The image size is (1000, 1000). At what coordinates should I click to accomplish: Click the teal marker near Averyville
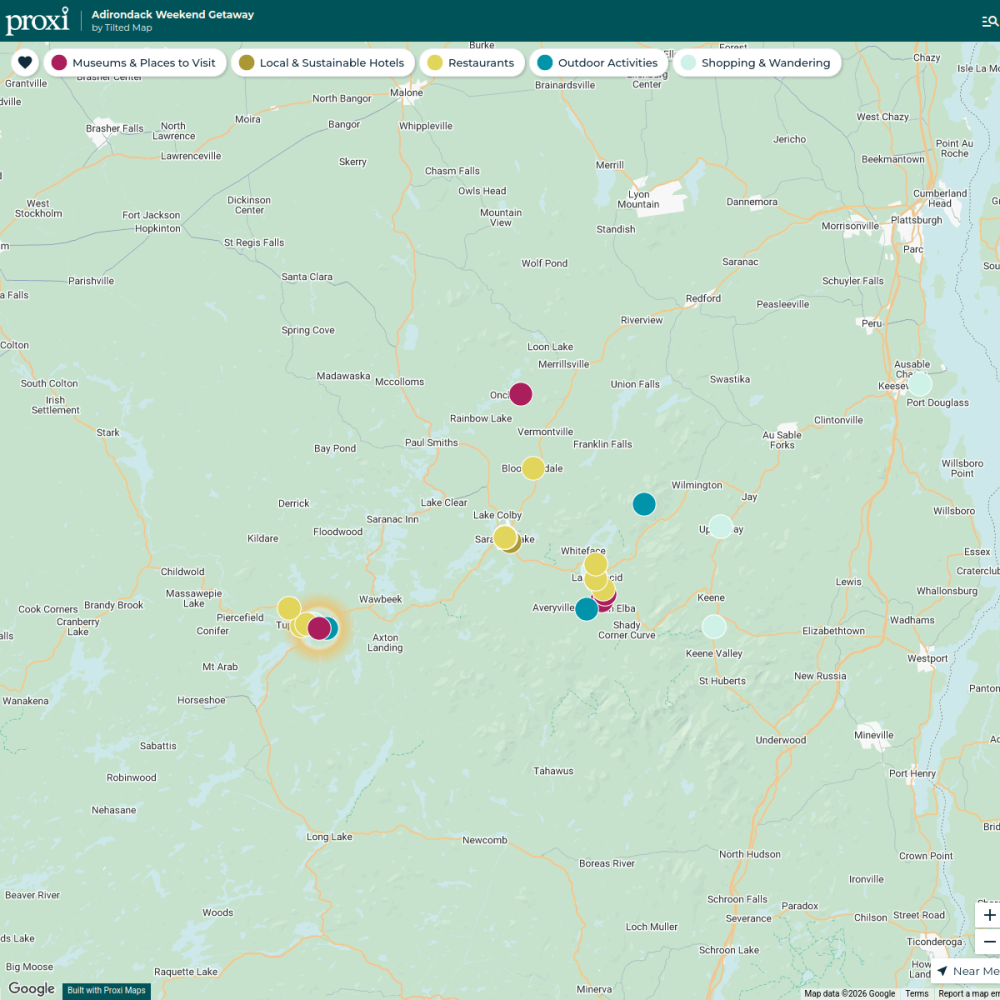tap(586, 609)
